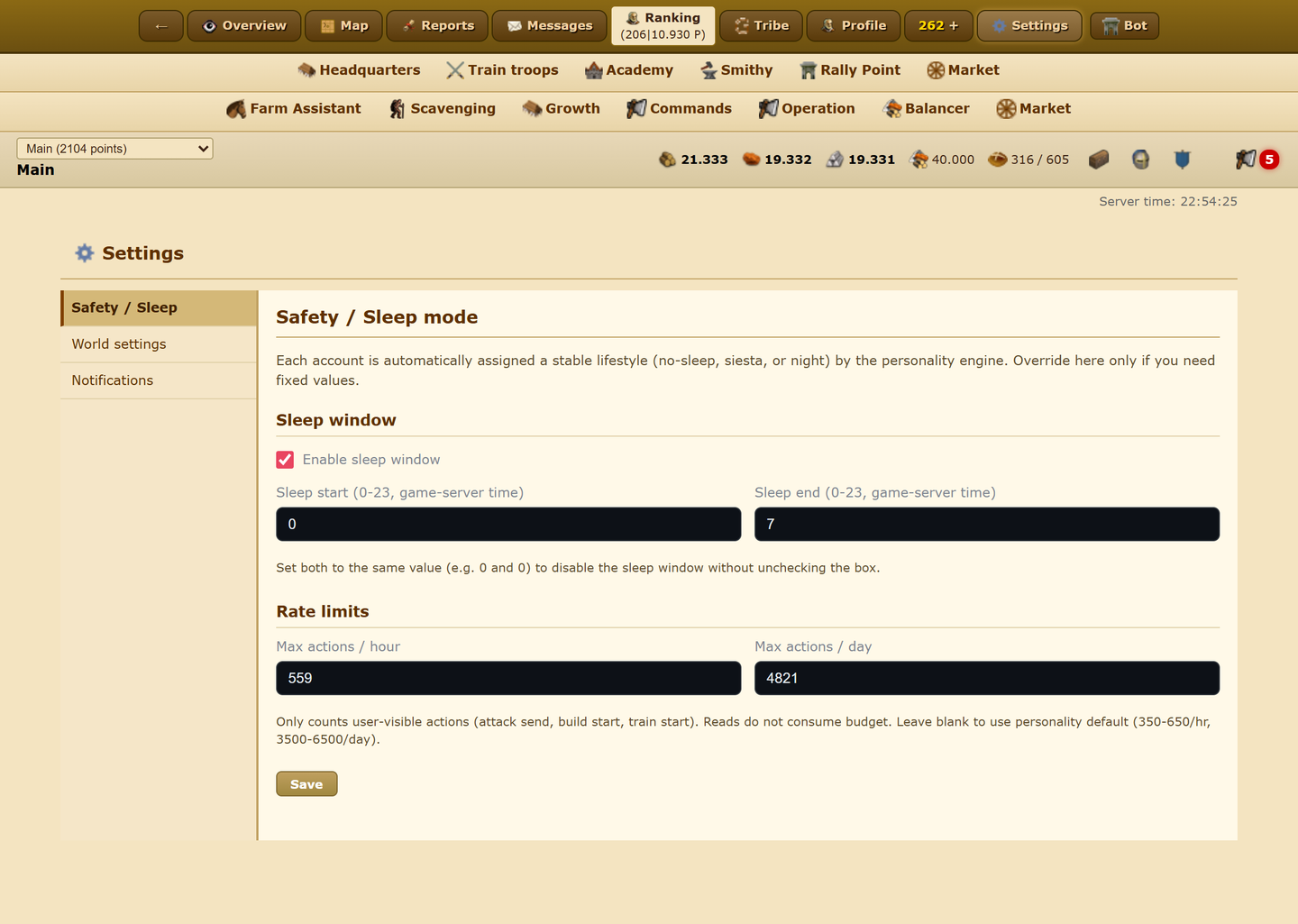Screen dimensions: 1298x924
Task: Save the sleep mode settings
Action: click(x=306, y=784)
